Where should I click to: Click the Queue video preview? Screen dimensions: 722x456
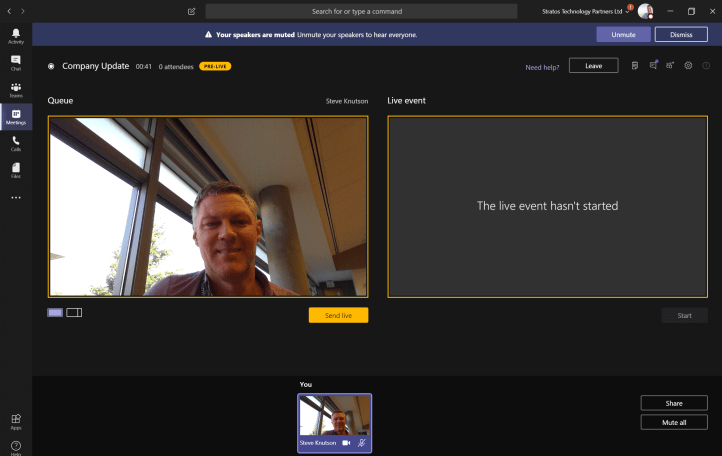[x=208, y=207]
